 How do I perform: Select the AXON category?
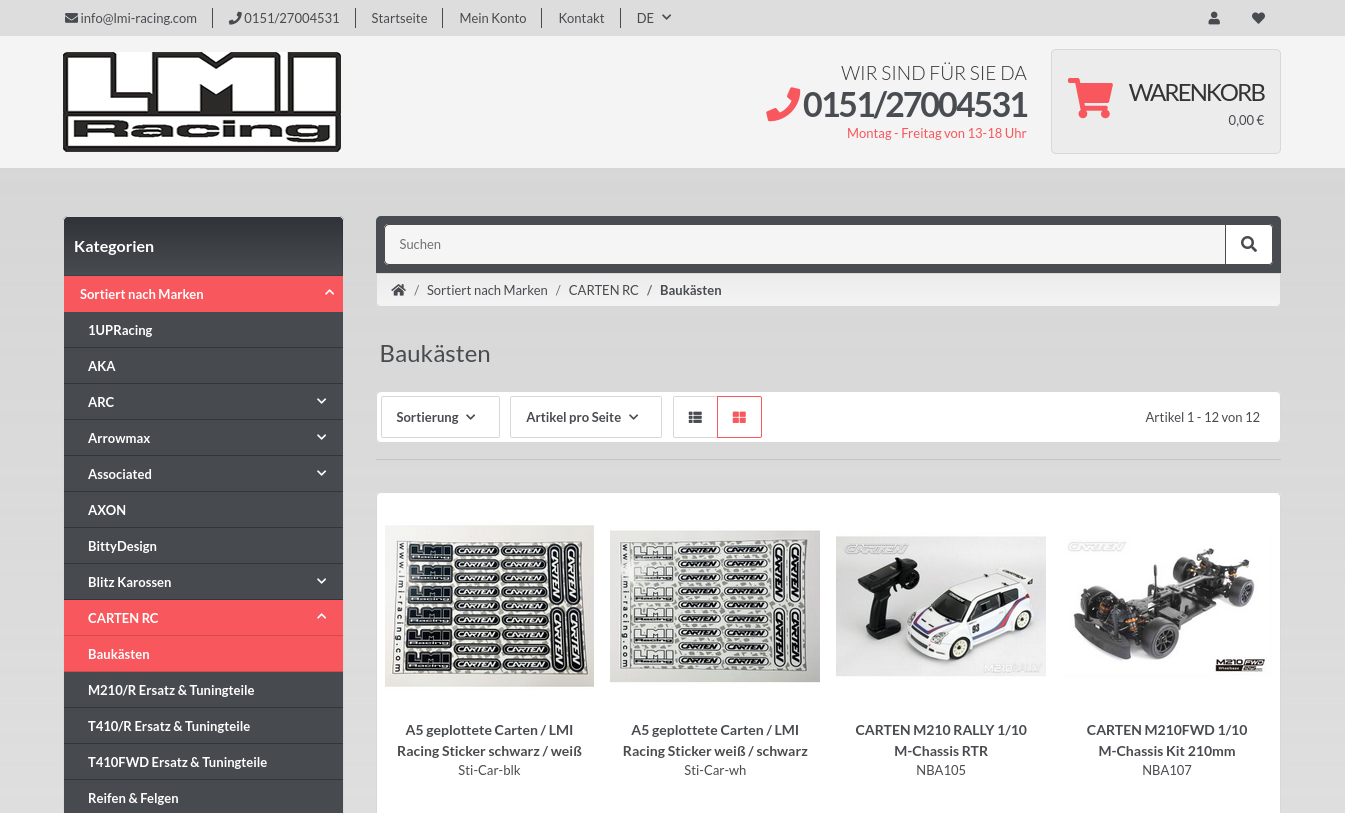click(x=203, y=510)
